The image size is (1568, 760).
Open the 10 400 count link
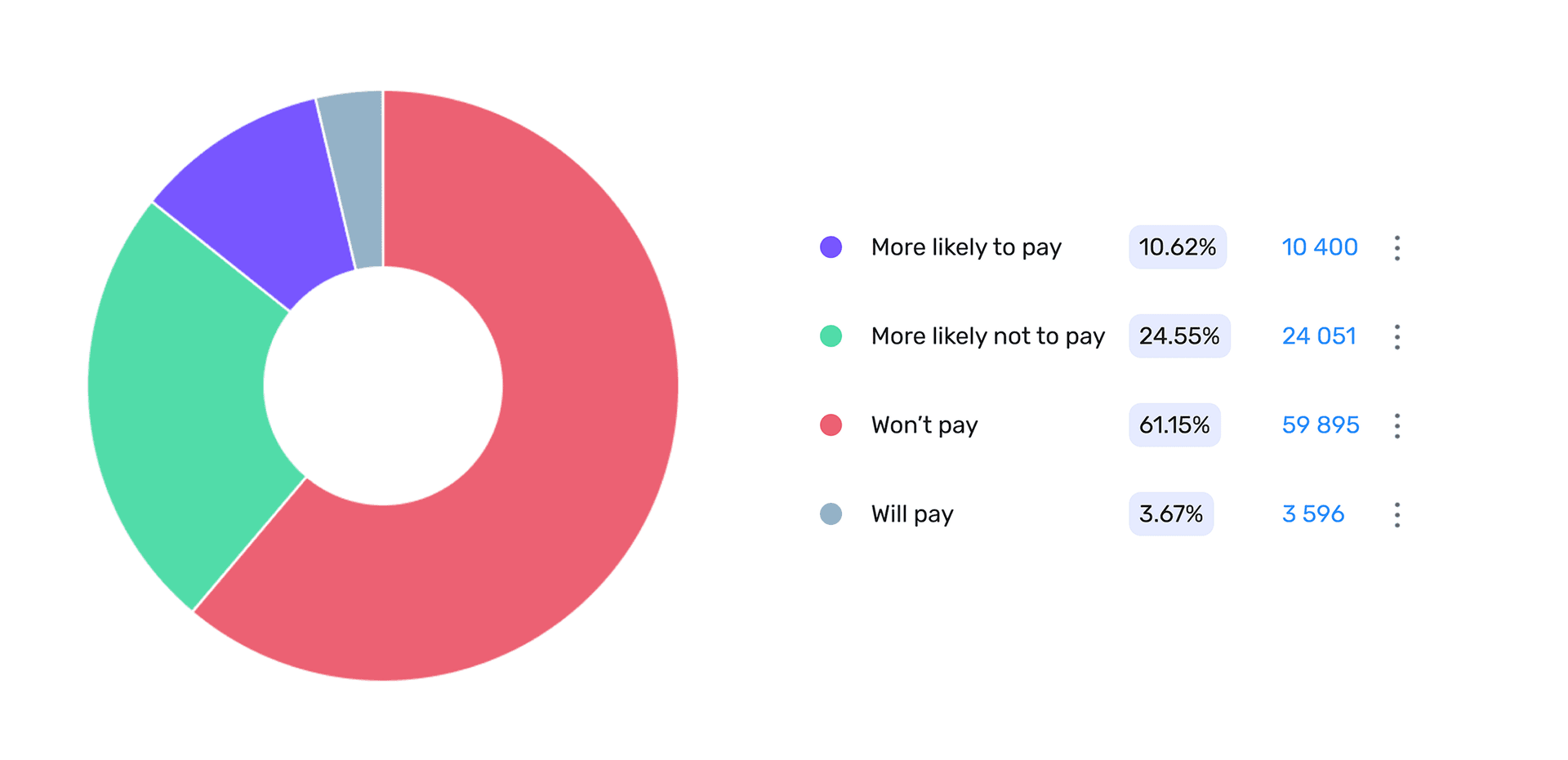pos(1320,247)
